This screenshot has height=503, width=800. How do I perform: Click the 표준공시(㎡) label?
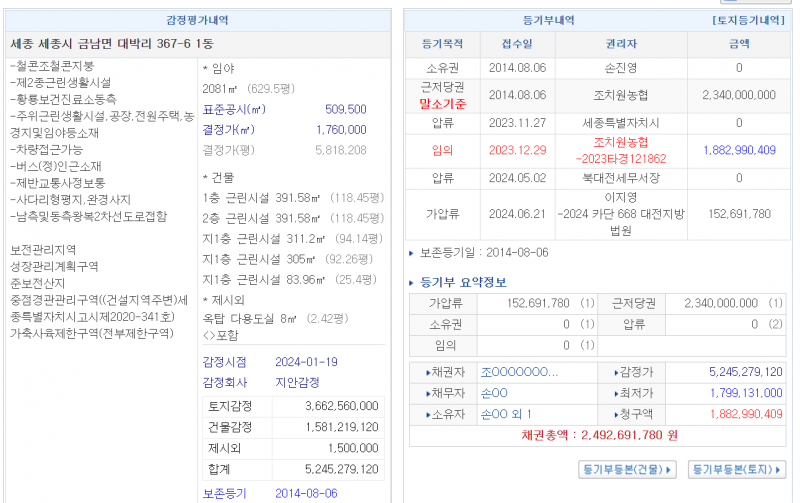[235, 110]
